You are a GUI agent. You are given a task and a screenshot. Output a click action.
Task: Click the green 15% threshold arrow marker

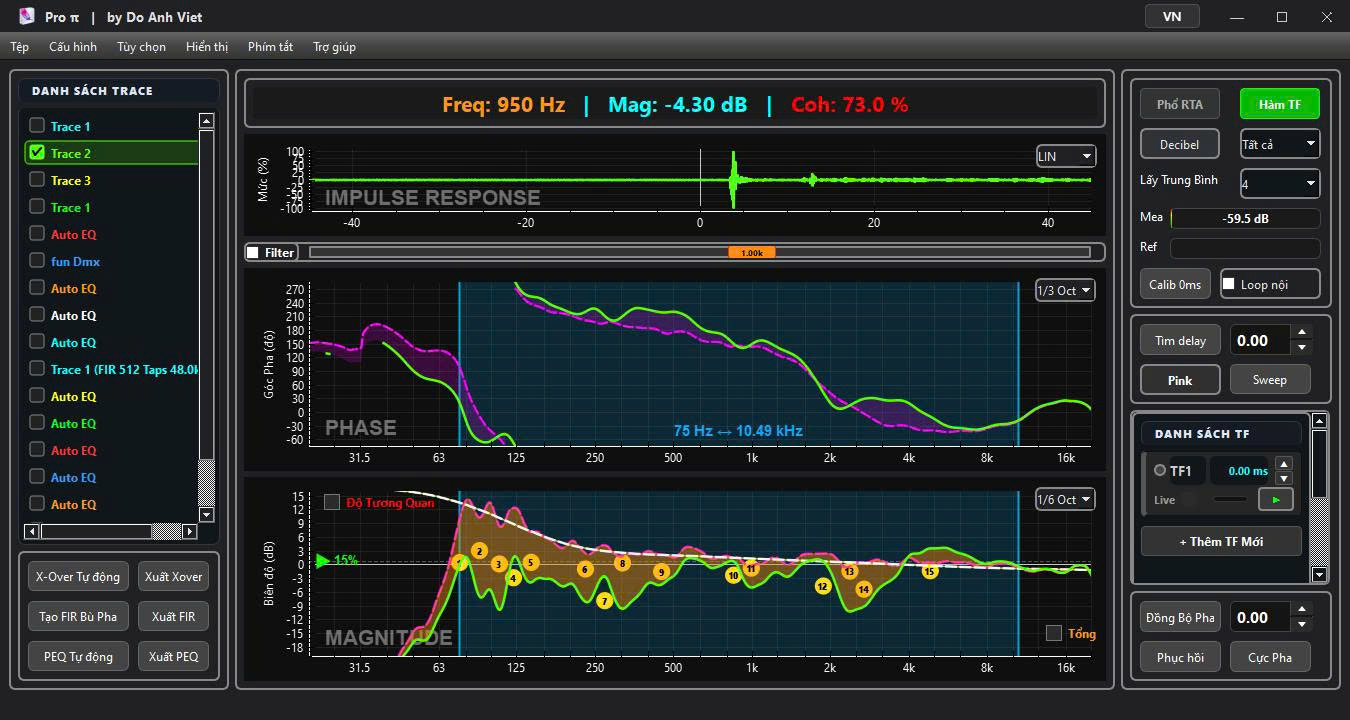point(322,560)
